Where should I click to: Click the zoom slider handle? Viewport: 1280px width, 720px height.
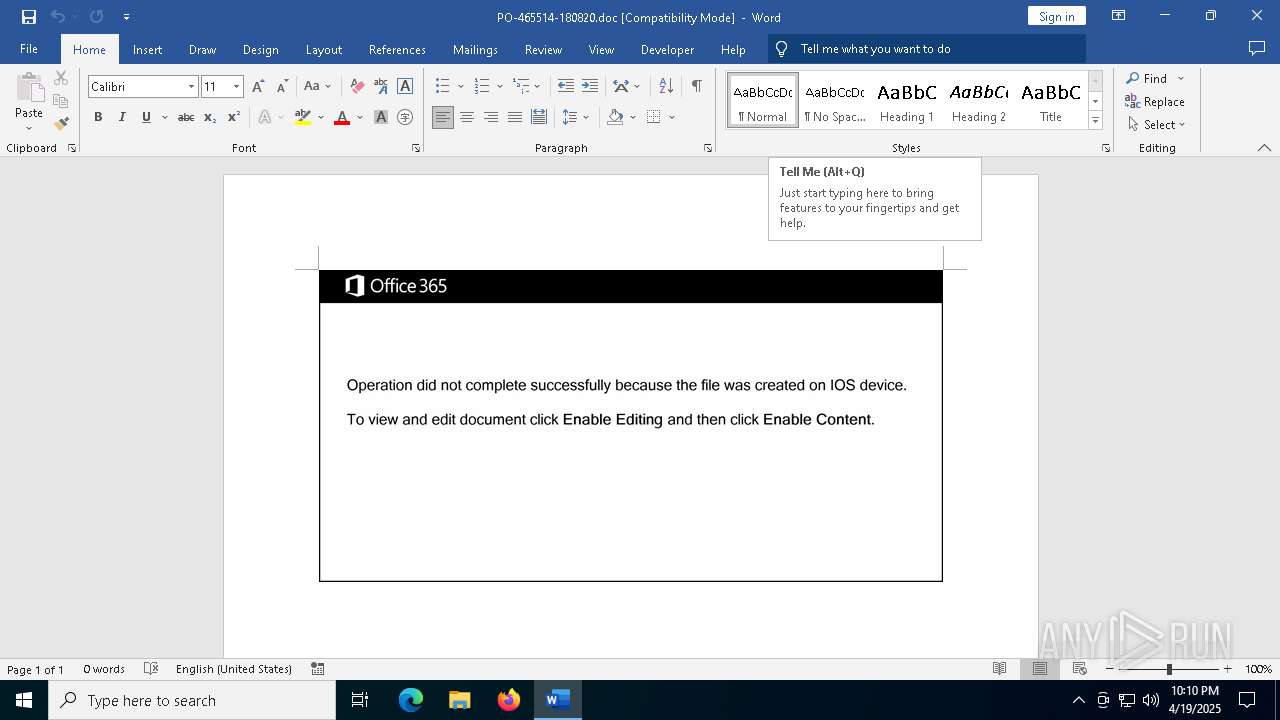coord(1169,669)
